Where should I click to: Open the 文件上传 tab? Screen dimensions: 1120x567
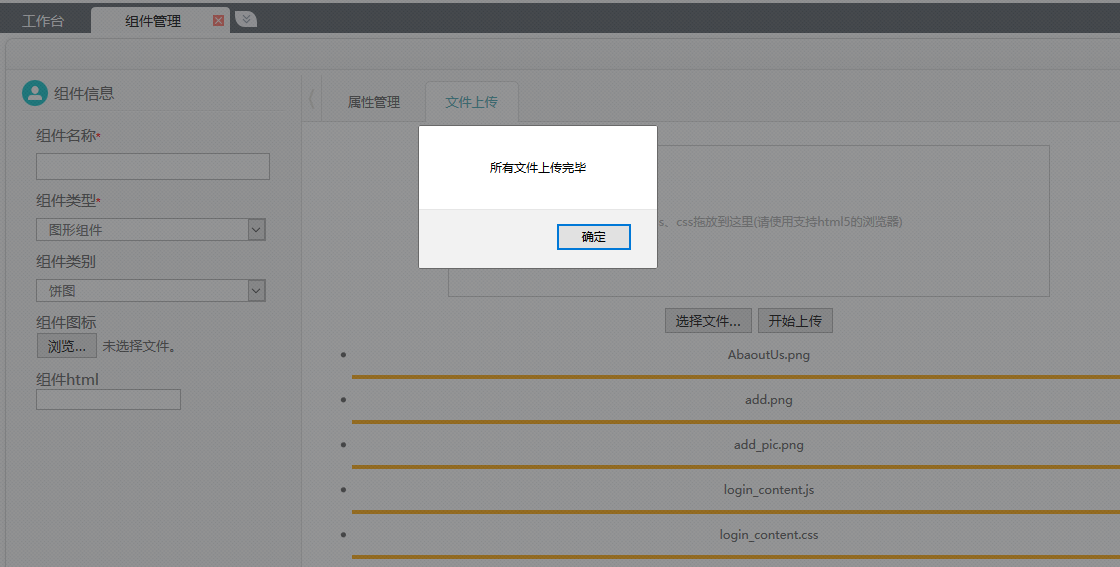(x=471, y=102)
